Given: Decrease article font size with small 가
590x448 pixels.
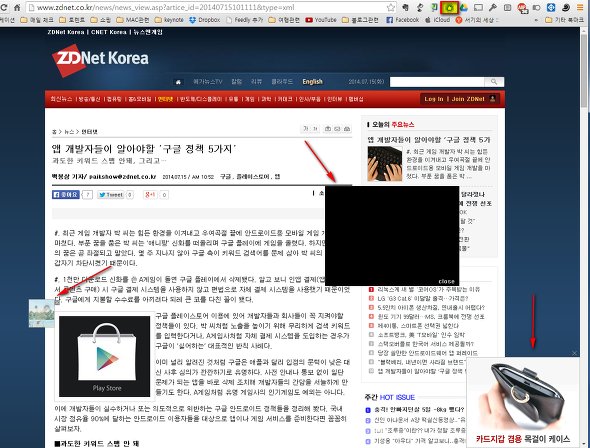Looking at the screenshot, I should point(315,129).
